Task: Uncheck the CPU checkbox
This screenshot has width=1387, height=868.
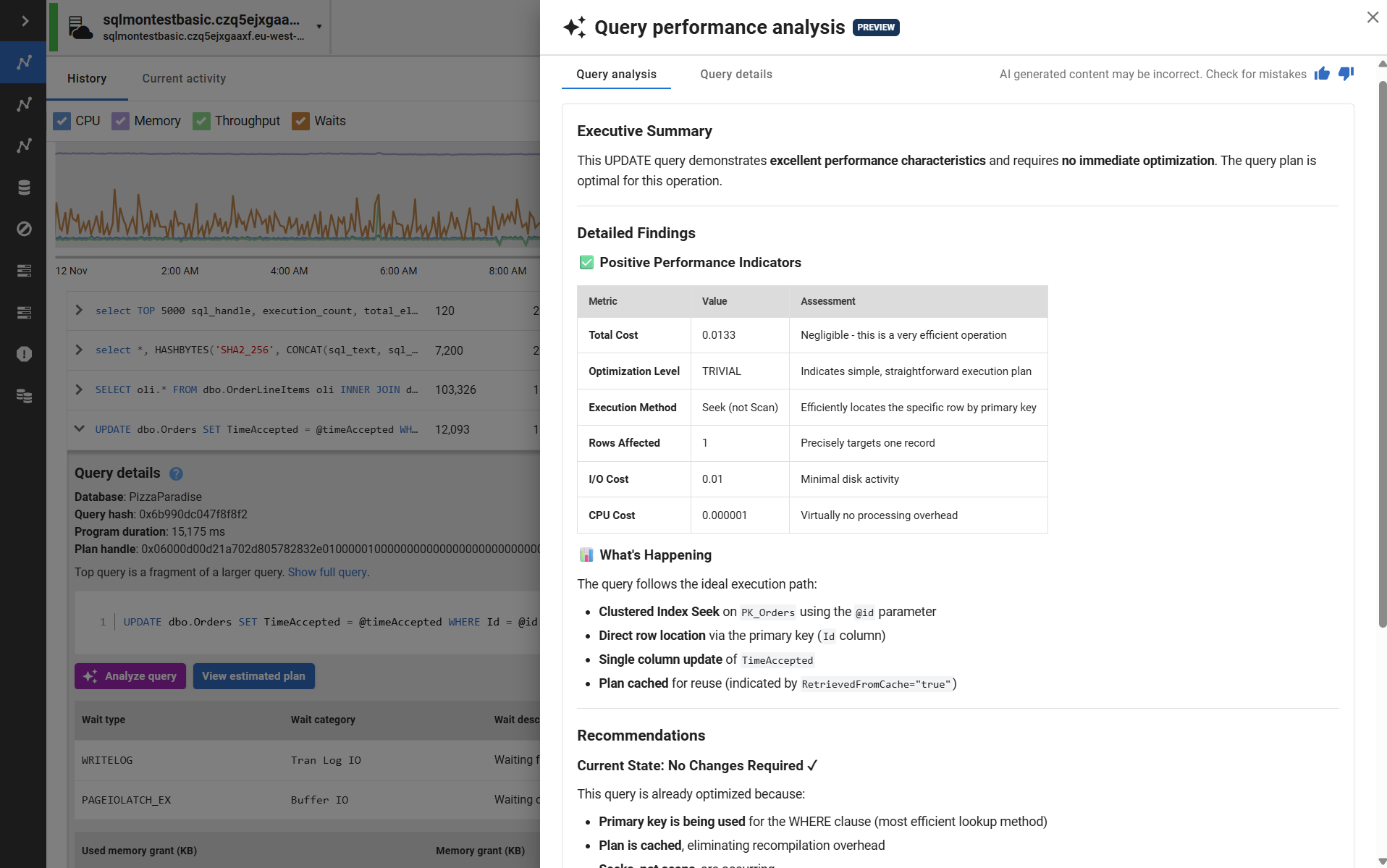Action: pyautogui.click(x=62, y=121)
